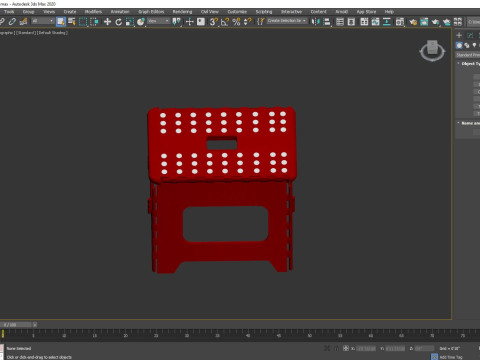
Task: Open the selection filter All dropdown
Action: [42, 21]
